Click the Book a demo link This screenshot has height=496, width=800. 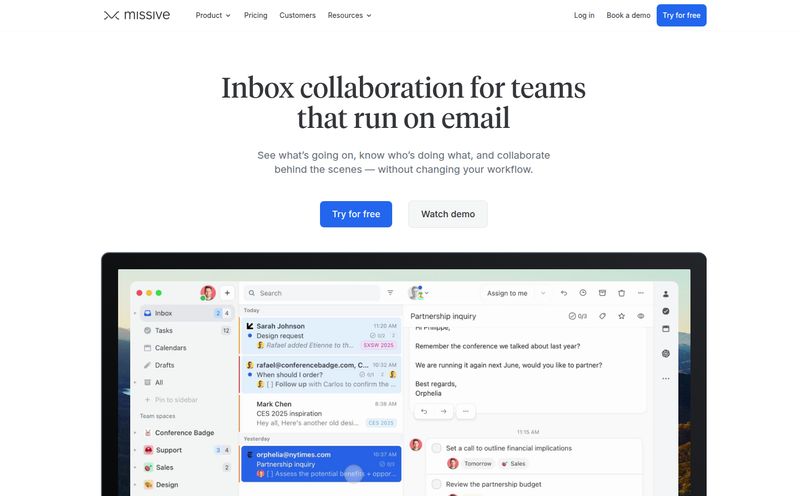pos(628,15)
